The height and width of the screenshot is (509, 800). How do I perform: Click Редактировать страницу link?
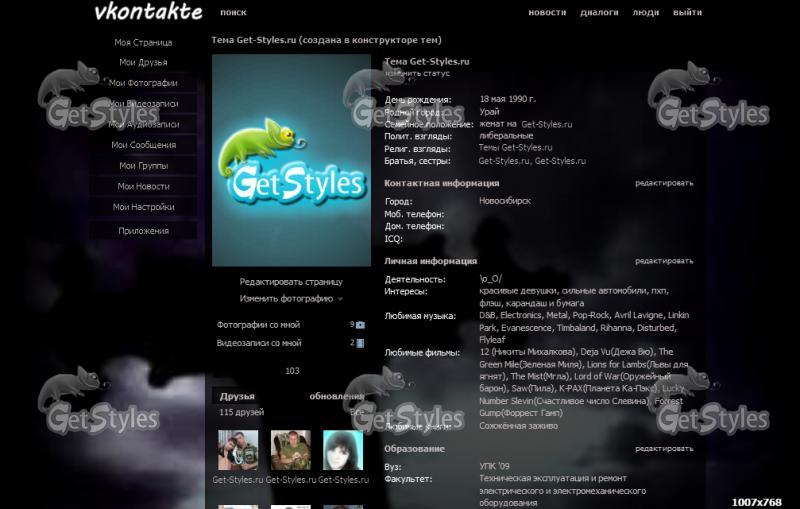291,282
